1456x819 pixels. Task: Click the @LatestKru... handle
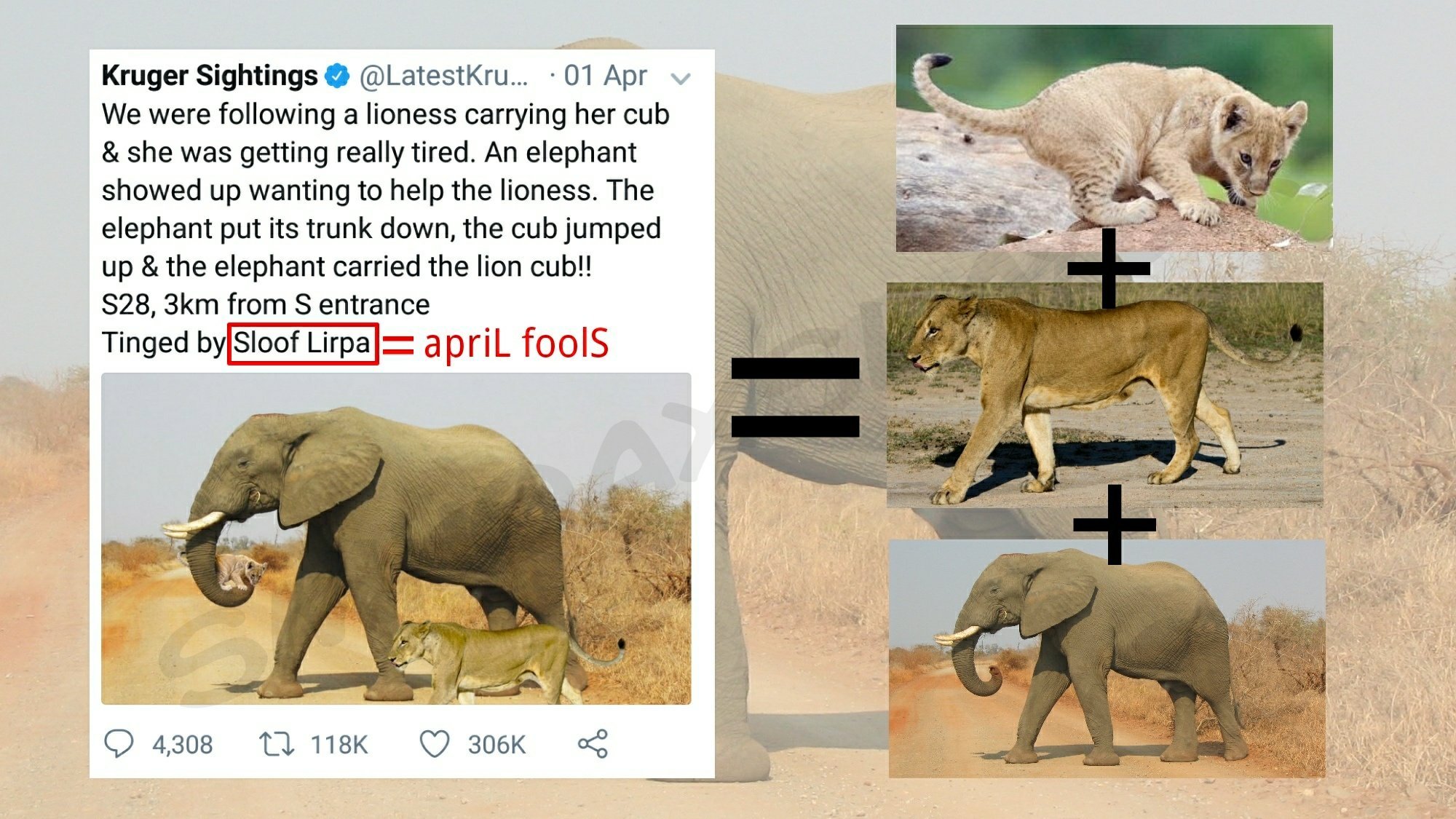tap(443, 75)
